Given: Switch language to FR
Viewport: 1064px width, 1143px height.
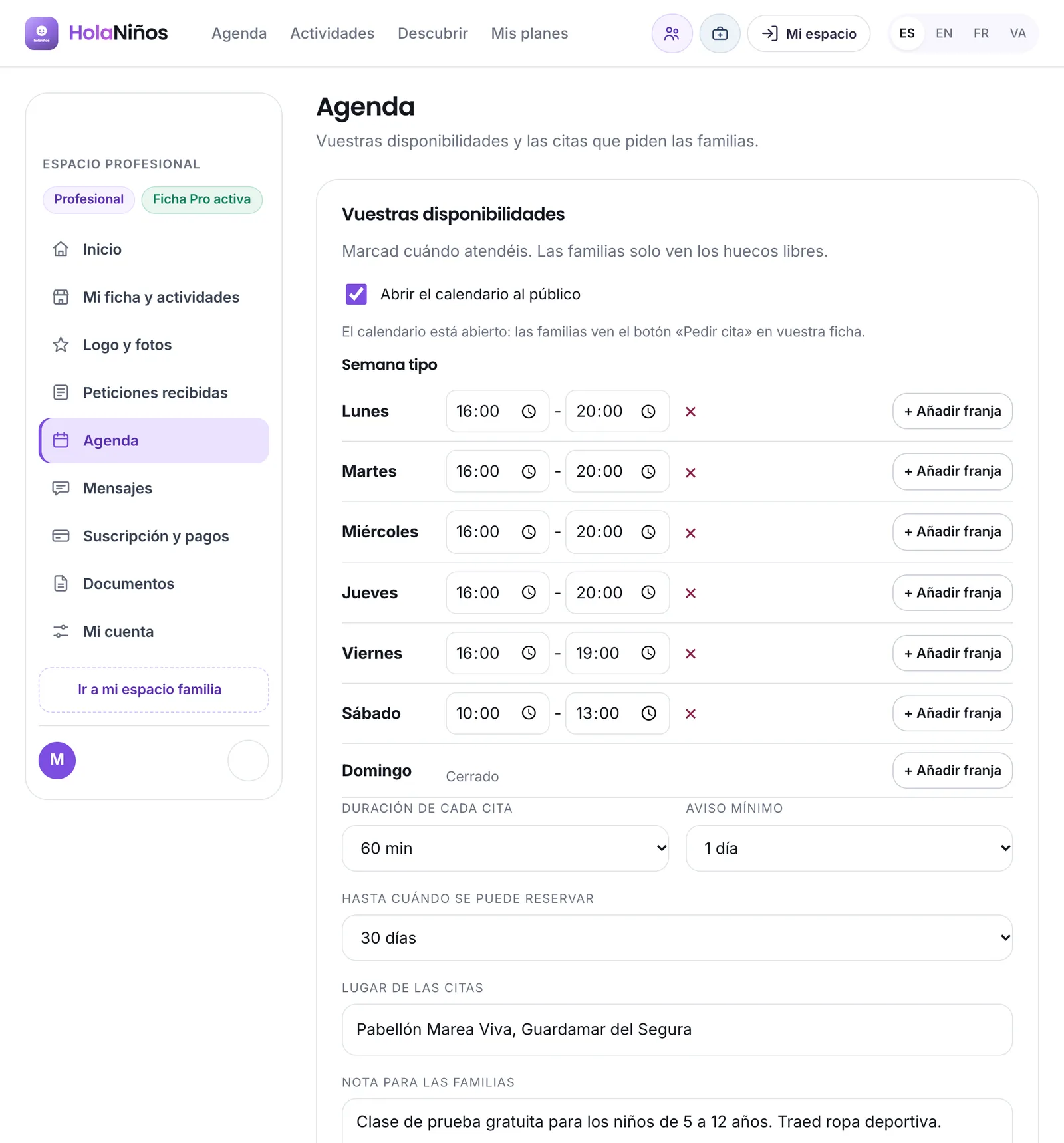Looking at the screenshot, I should (981, 33).
